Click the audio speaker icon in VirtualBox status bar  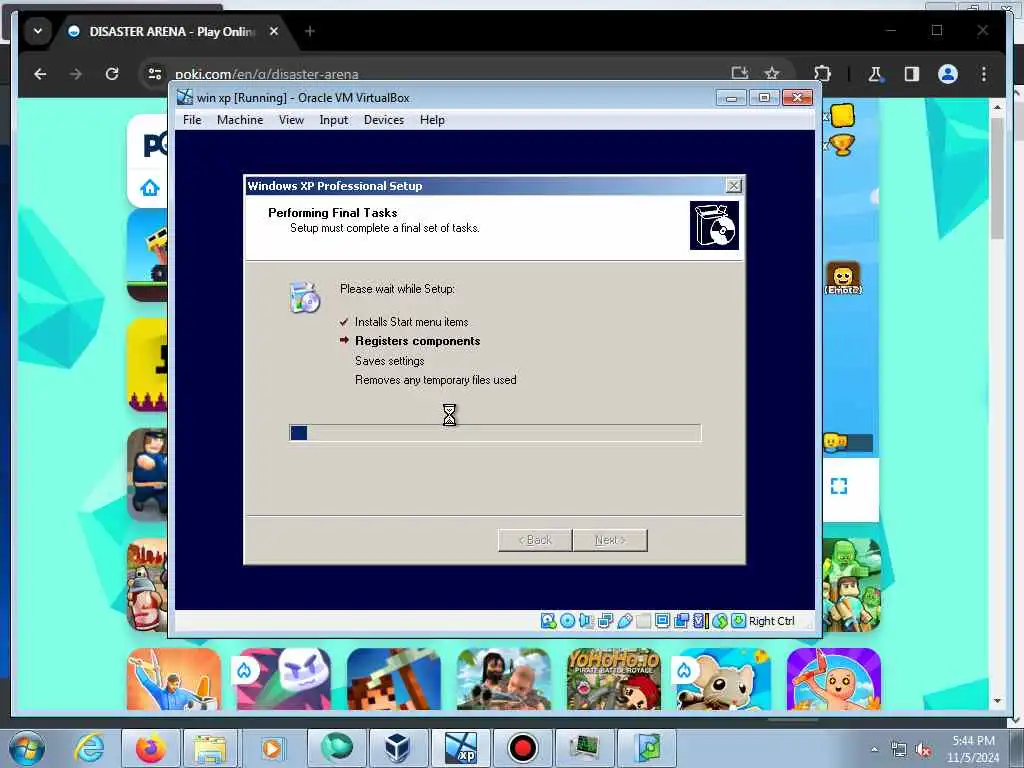click(586, 621)
